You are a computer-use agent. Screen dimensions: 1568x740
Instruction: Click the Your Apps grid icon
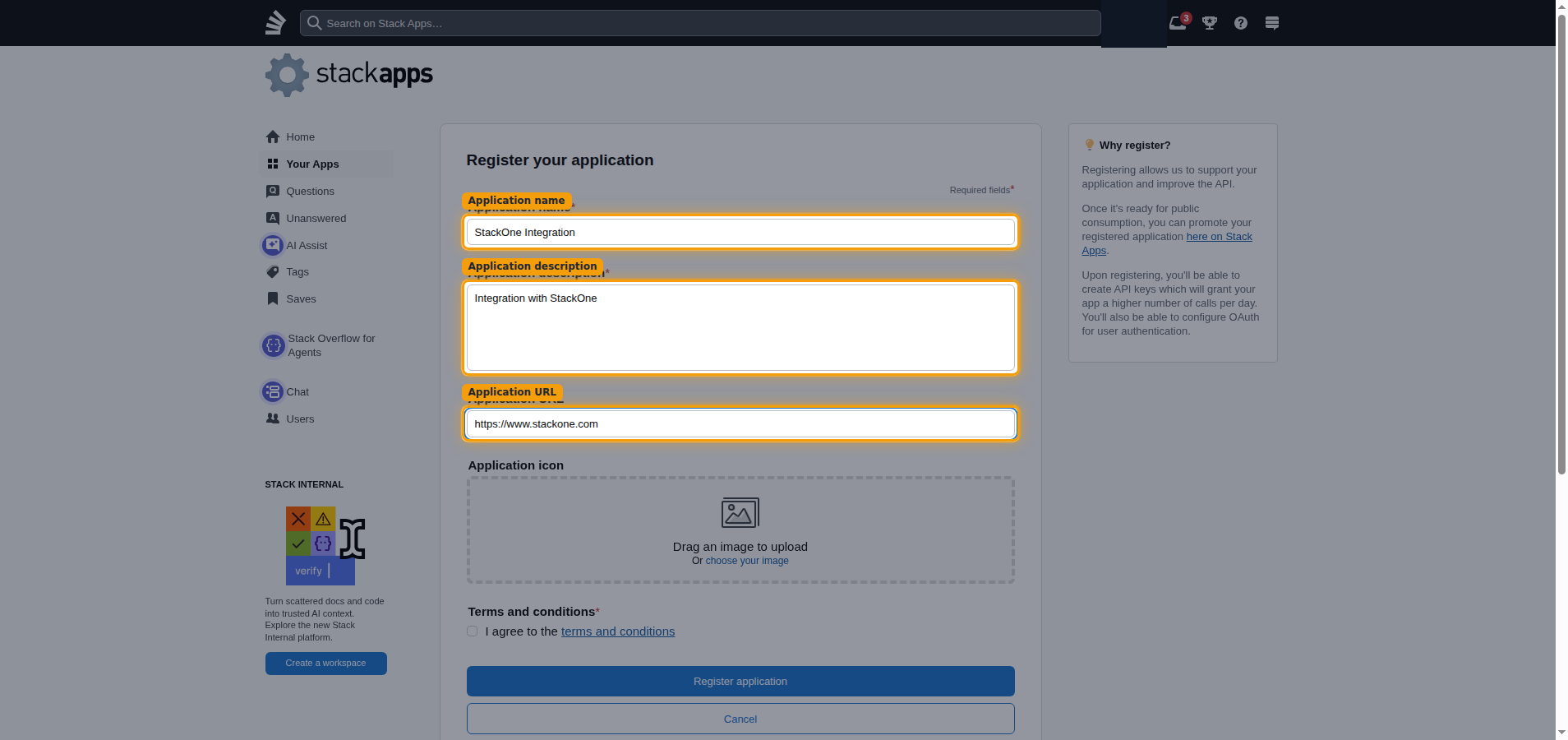pos(273,164)
